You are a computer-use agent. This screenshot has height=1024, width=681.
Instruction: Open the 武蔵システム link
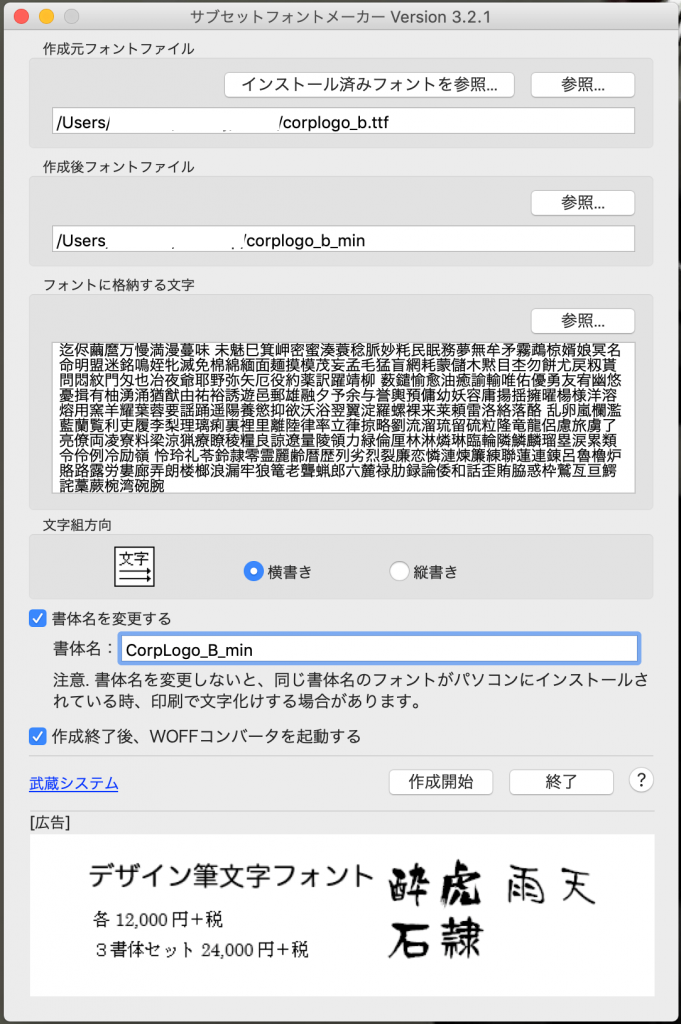[x=74, y=784]
